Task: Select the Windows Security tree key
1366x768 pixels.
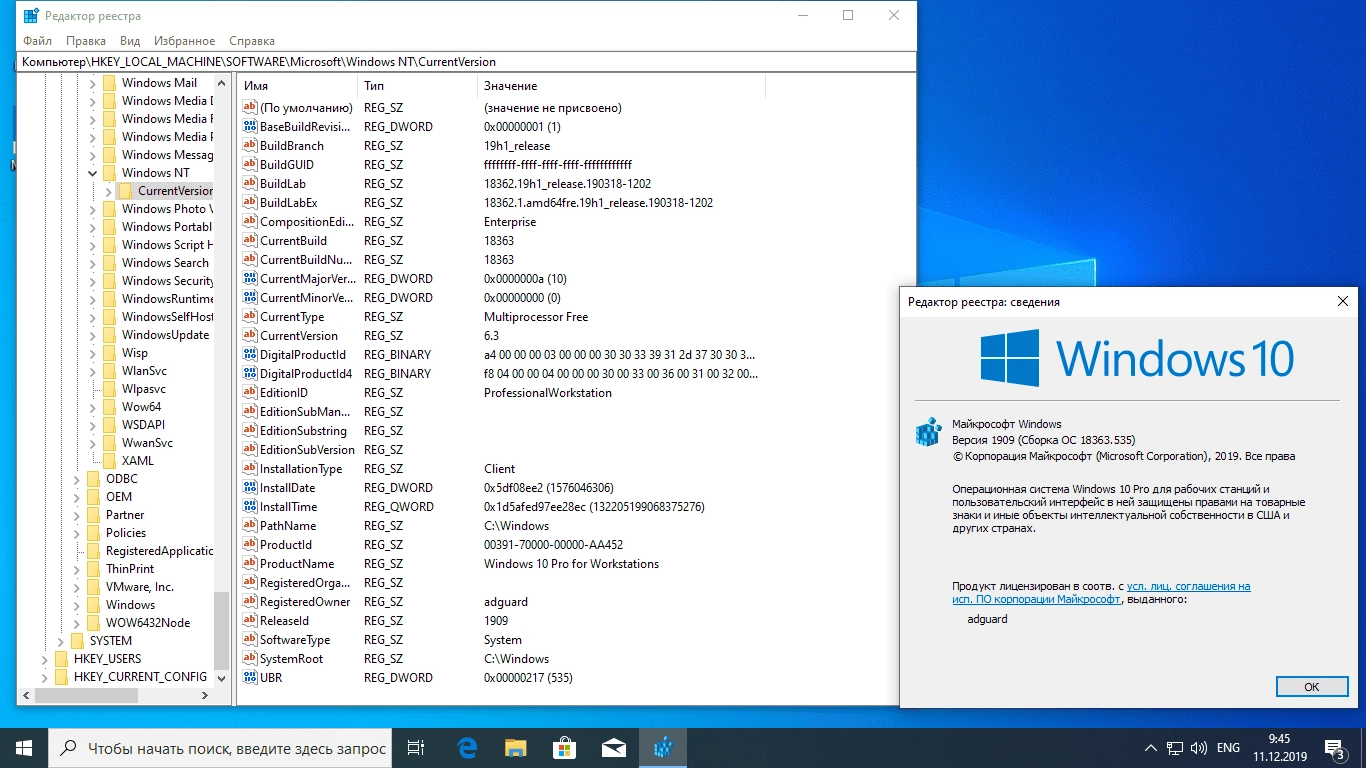Action: pyautogui.click(x=167, y=281)
